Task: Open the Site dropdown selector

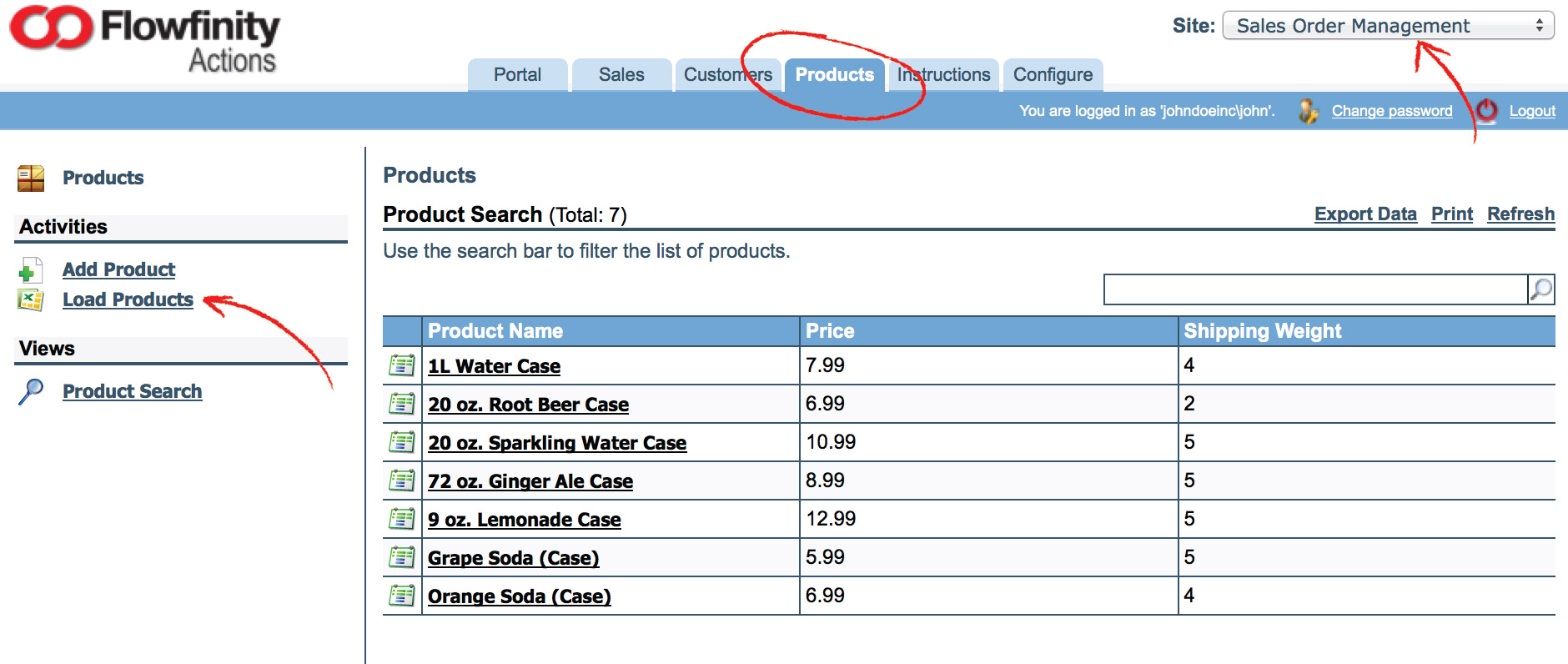Action: pos(1388,26)
